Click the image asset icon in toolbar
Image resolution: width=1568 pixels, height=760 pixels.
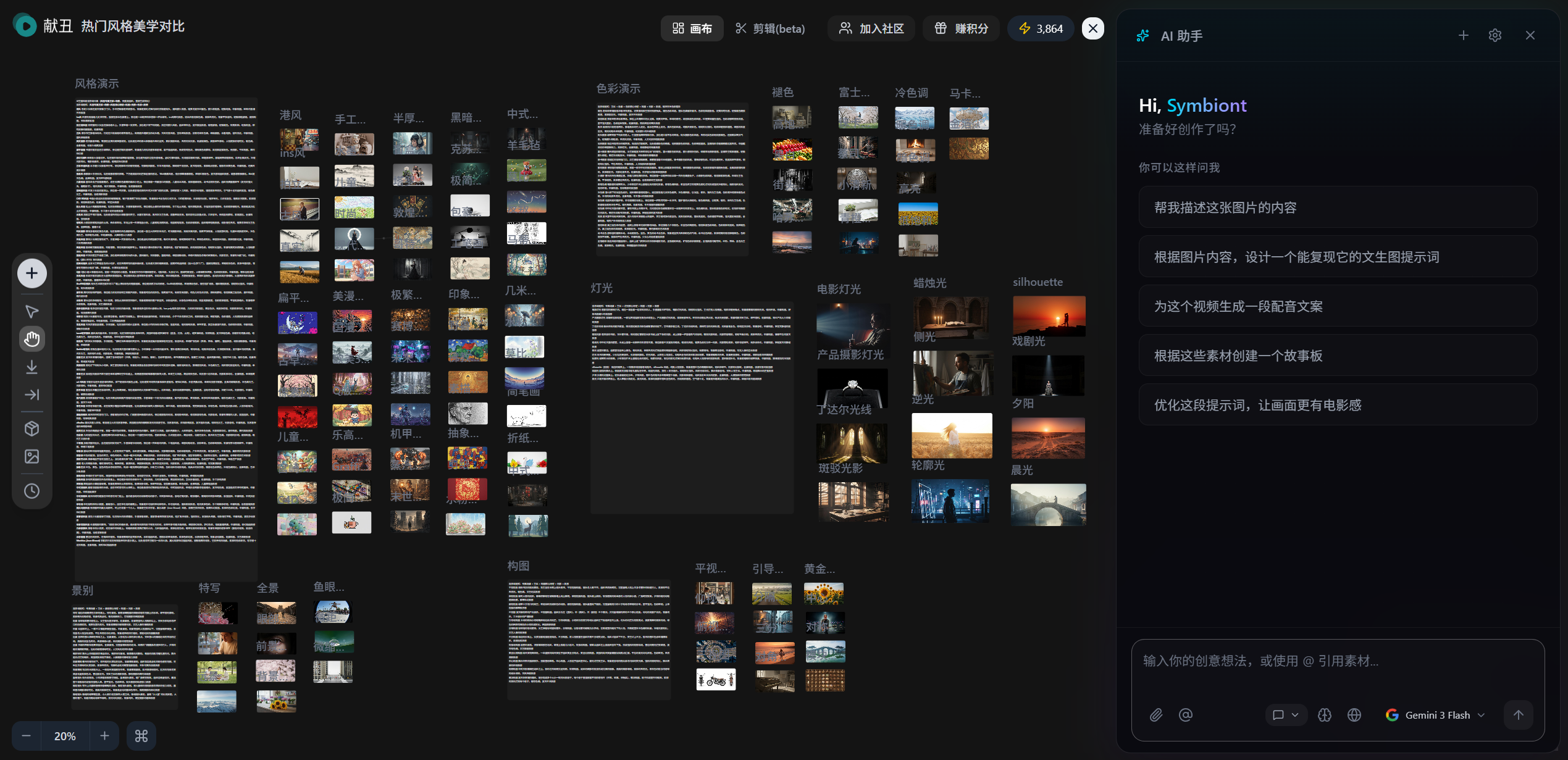32,456
